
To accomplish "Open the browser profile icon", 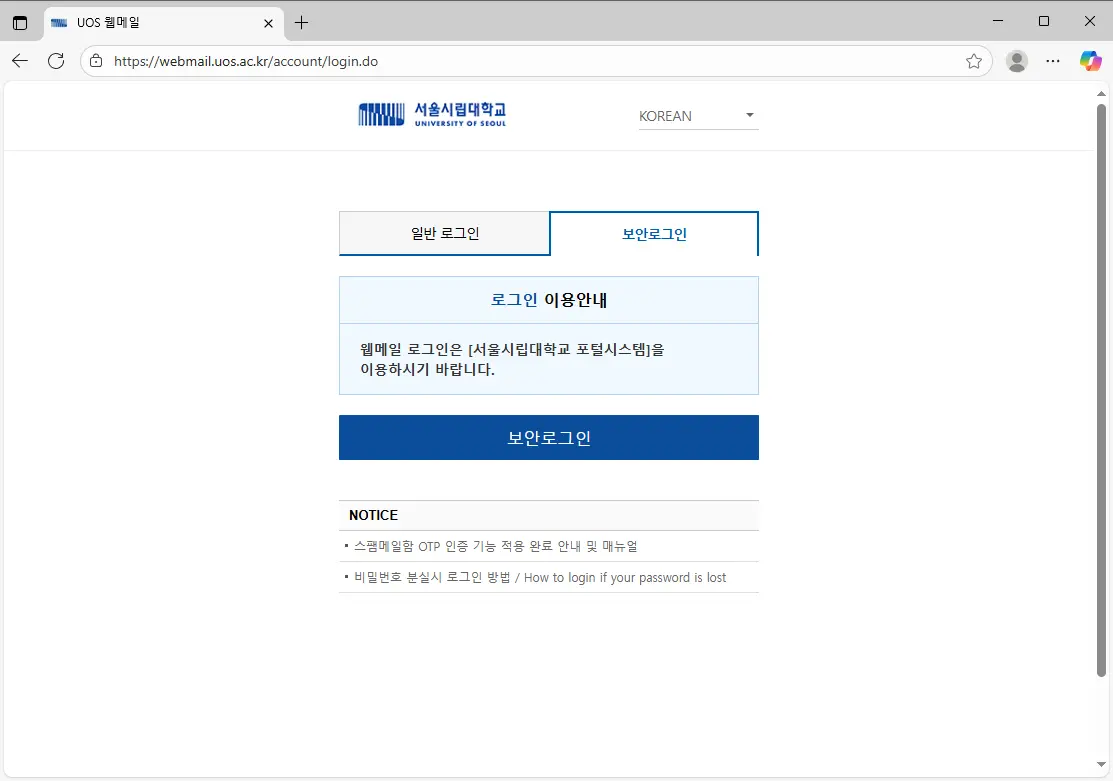I will (1016, 61).
